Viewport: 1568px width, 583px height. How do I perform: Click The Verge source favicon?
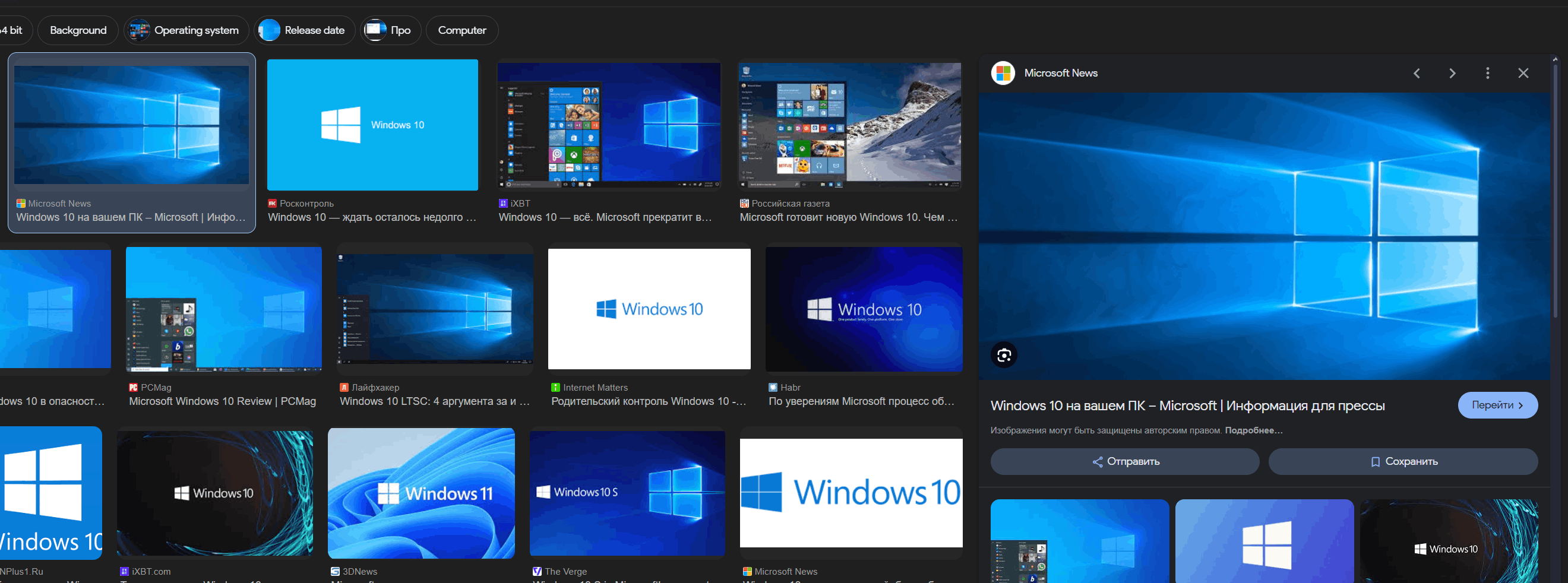click(537, 572)
